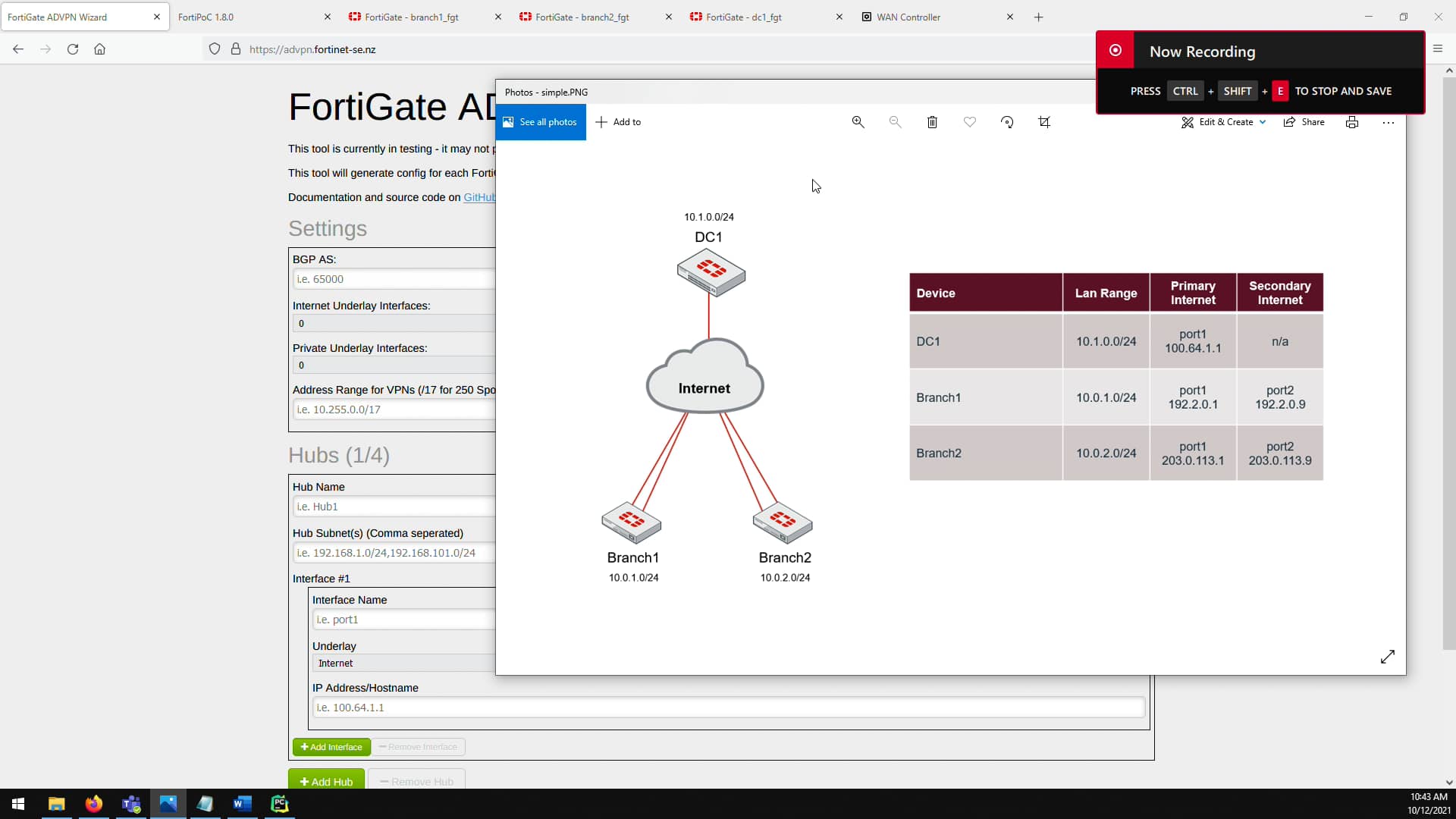Open the site security padlock info
The height and width of the screenshot is (819, 1456).
pyautogui.click(x=236, y=49)
